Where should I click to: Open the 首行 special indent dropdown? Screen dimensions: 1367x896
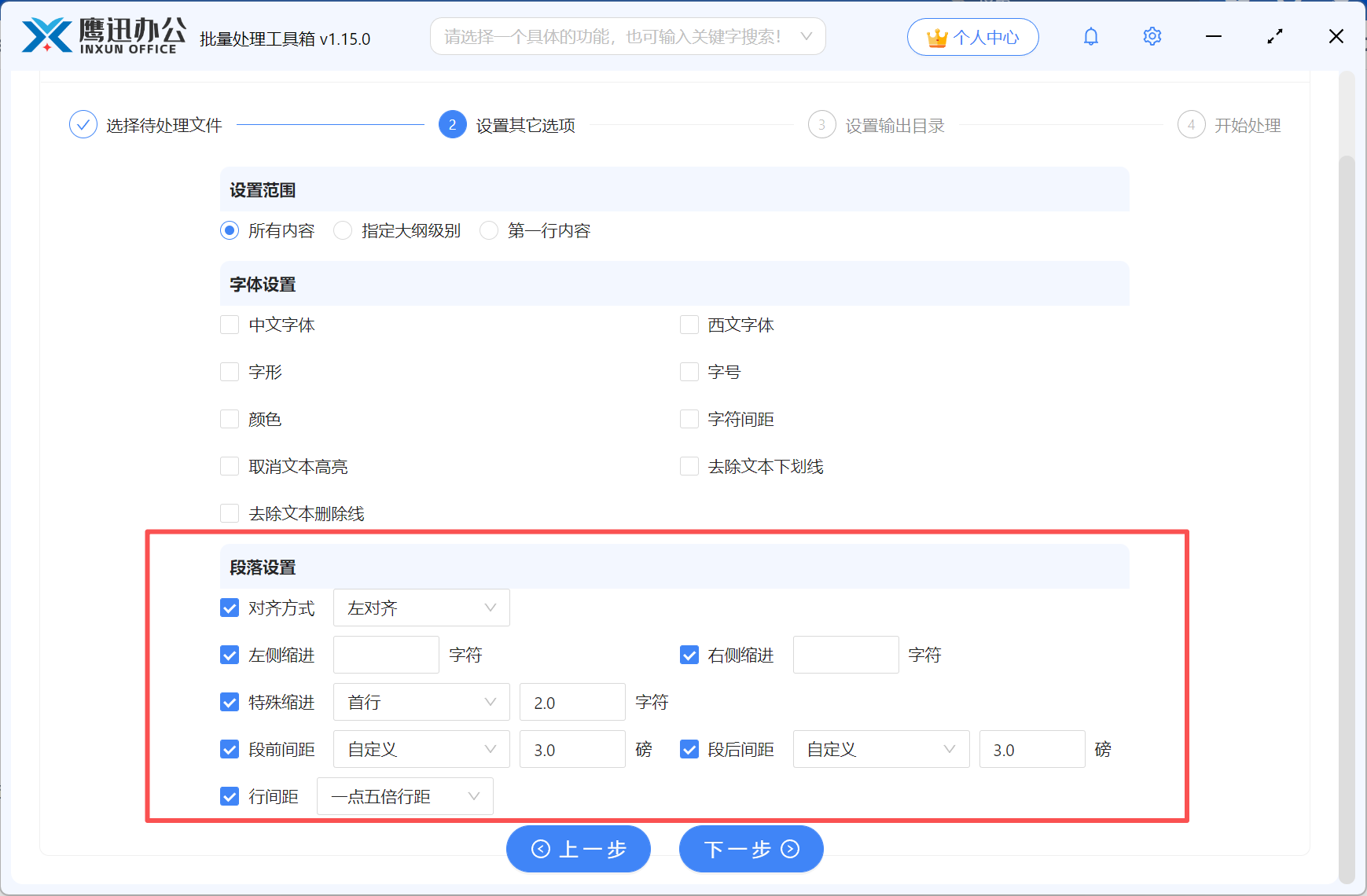click(x=421, y=702)
